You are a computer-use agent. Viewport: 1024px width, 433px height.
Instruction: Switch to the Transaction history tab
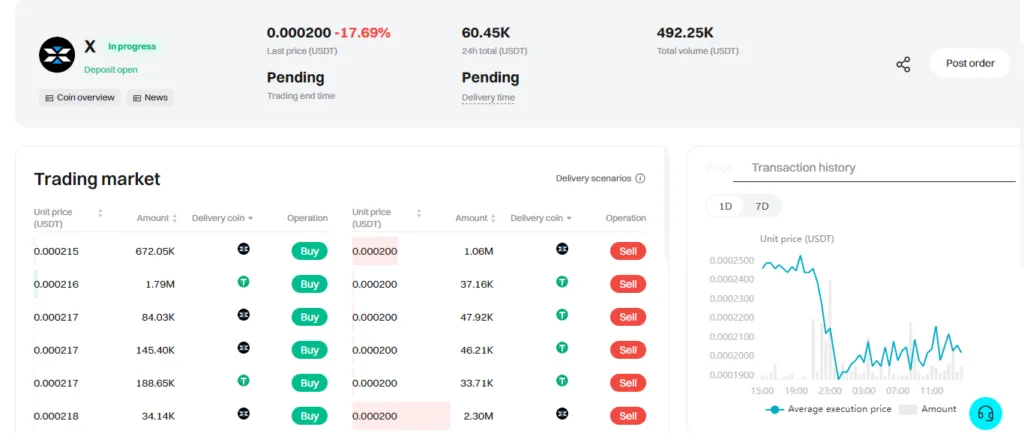tap(803, 168)
